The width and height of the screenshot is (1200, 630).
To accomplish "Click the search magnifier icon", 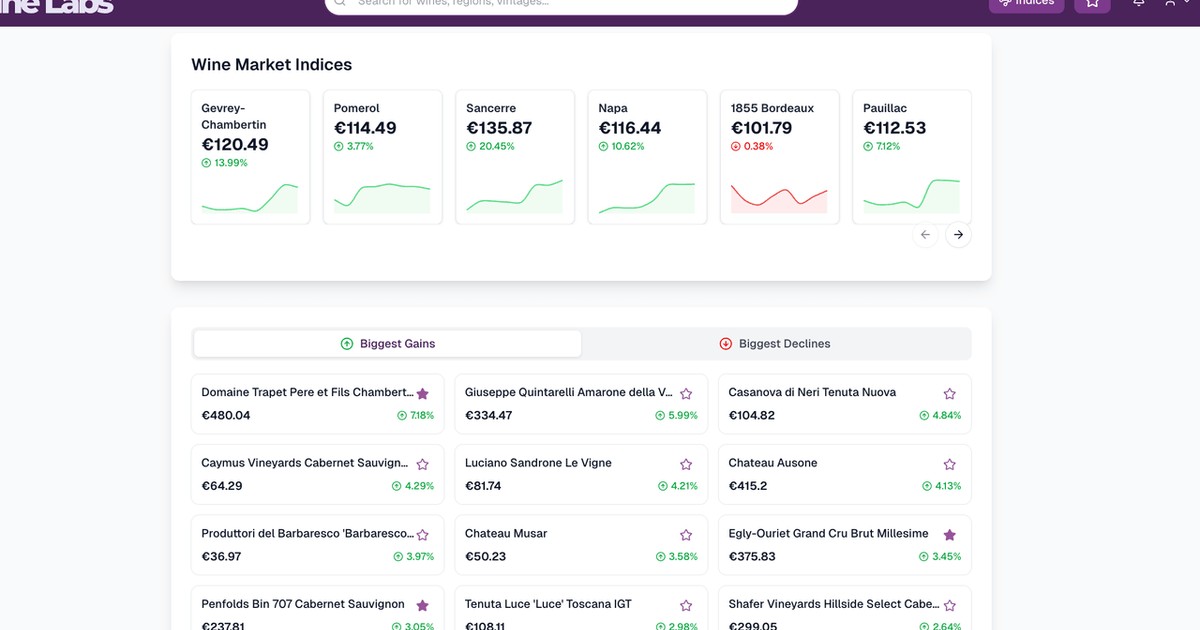I will (x=340, y=3).
